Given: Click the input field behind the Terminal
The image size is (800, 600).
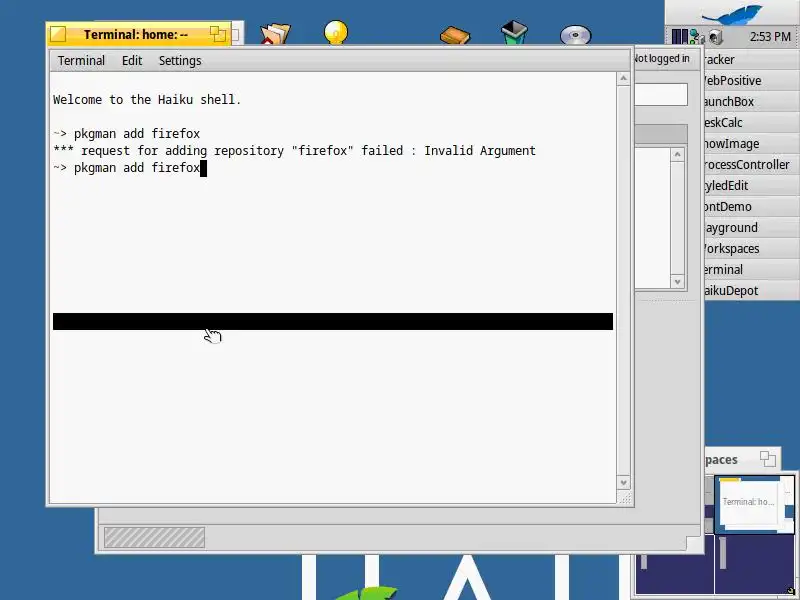Looking at the screenshot, I should [661, 94].
